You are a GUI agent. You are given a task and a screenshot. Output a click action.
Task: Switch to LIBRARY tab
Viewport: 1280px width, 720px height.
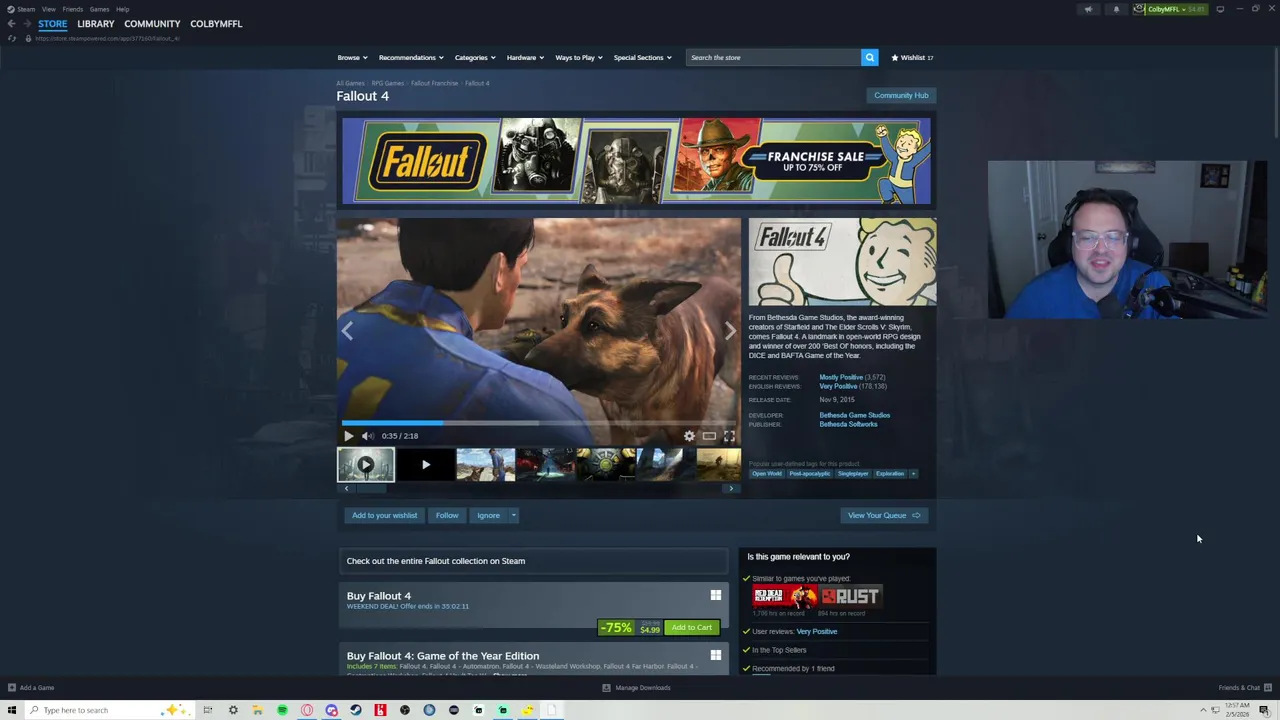pos(96,23)
